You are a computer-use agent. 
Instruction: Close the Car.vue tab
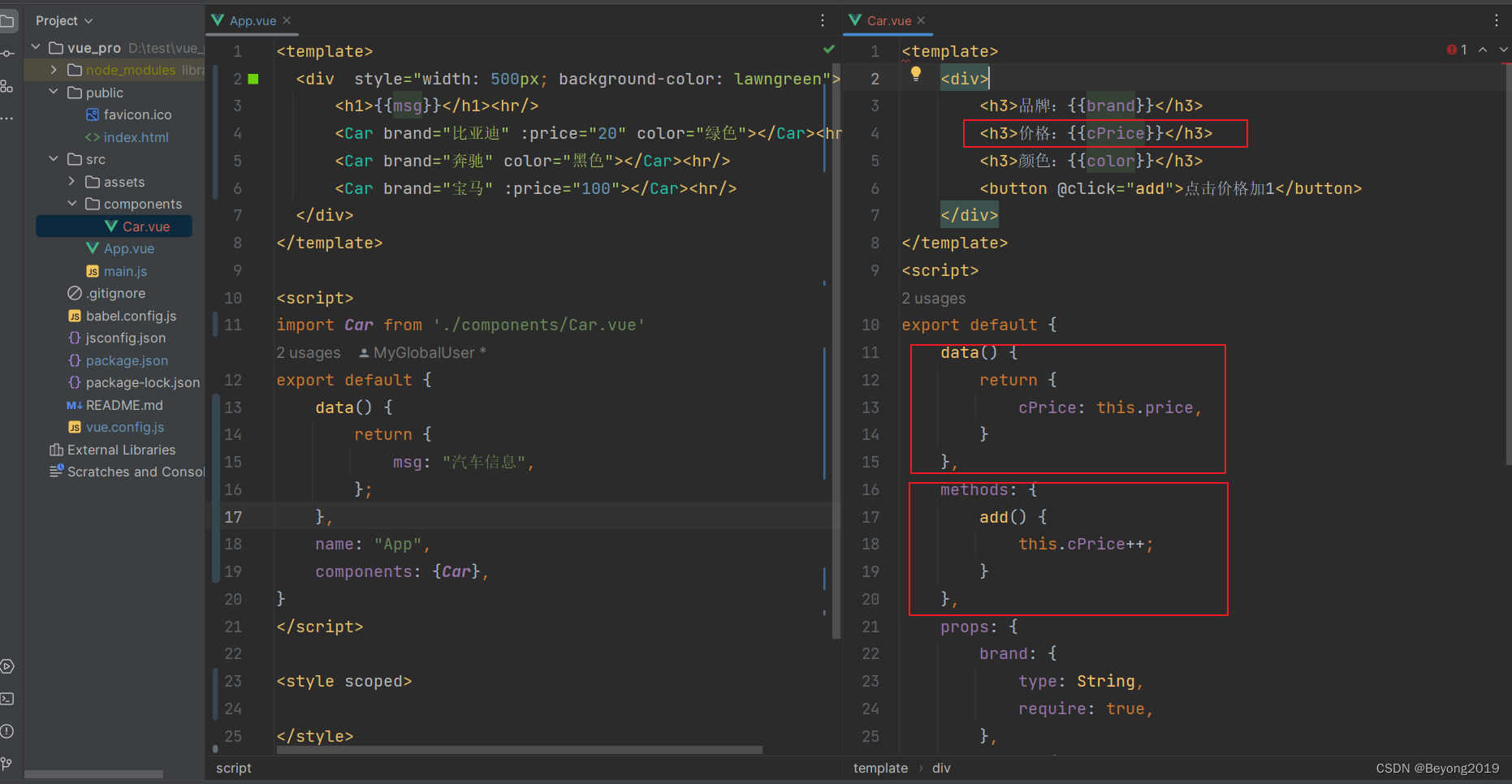pos(921,20)
